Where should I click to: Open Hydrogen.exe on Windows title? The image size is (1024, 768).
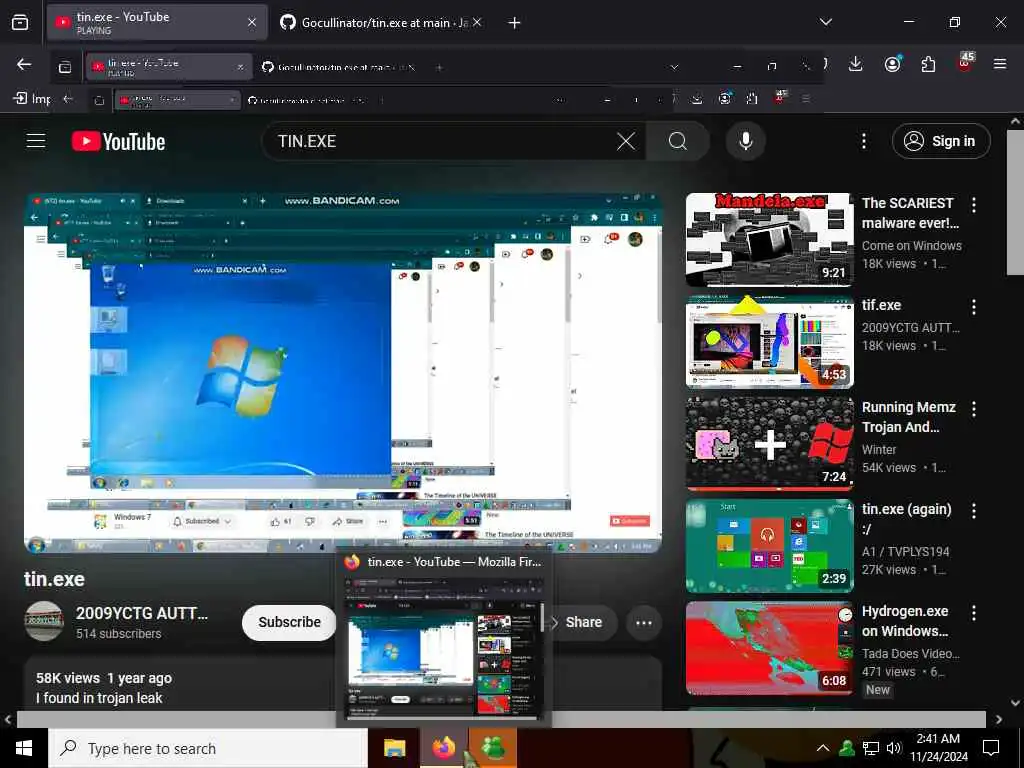pos(905,621)
